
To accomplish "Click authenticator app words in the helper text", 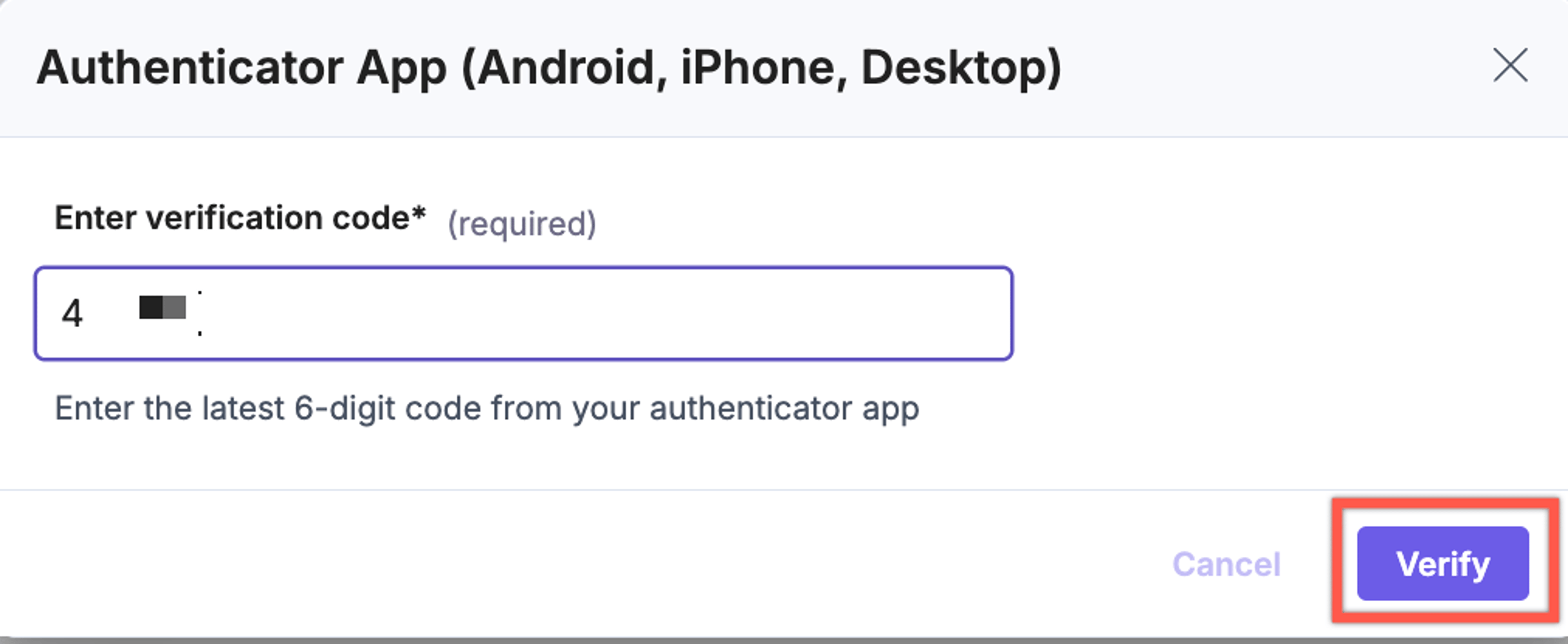I will pos(784,408).
